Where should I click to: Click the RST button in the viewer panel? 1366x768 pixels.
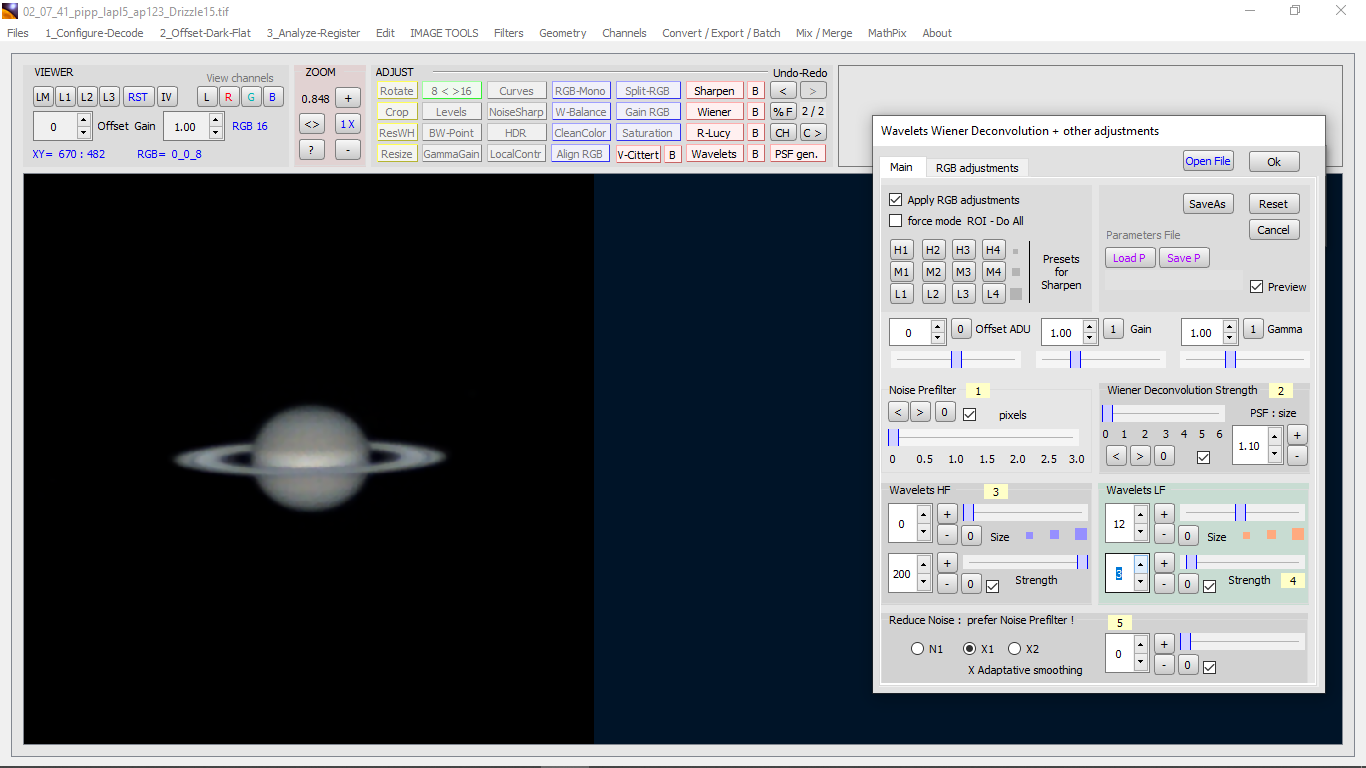pyautogui.click(x=138, y=97)
